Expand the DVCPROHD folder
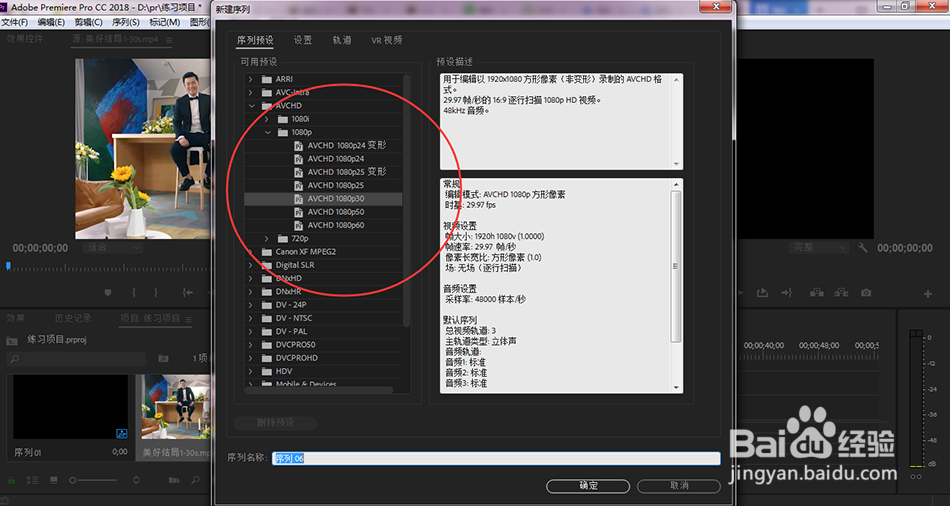950x506 pixels. [x=251, y=358]
